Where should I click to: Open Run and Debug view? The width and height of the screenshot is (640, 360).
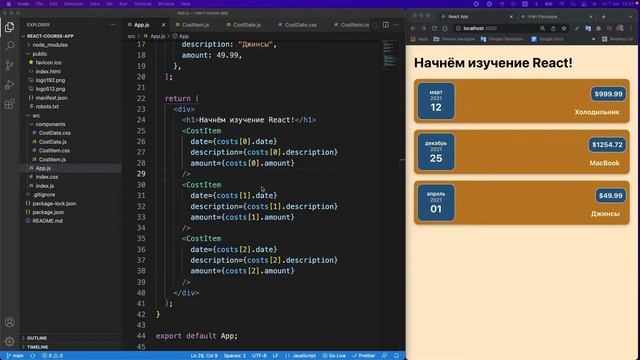pos(9,85)
